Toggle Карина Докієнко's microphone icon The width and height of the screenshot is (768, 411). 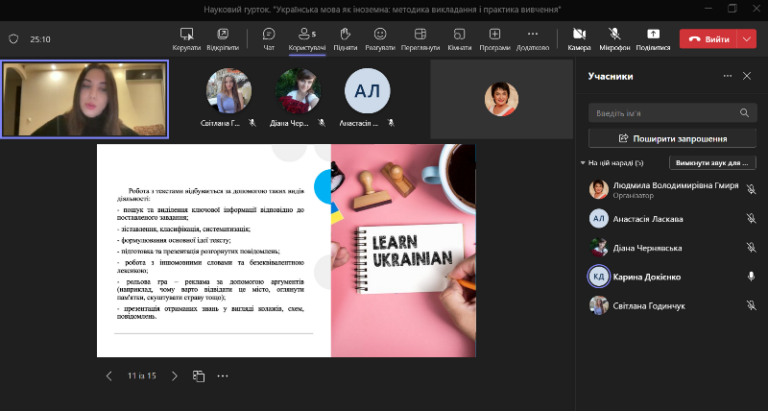coord(751,276)
